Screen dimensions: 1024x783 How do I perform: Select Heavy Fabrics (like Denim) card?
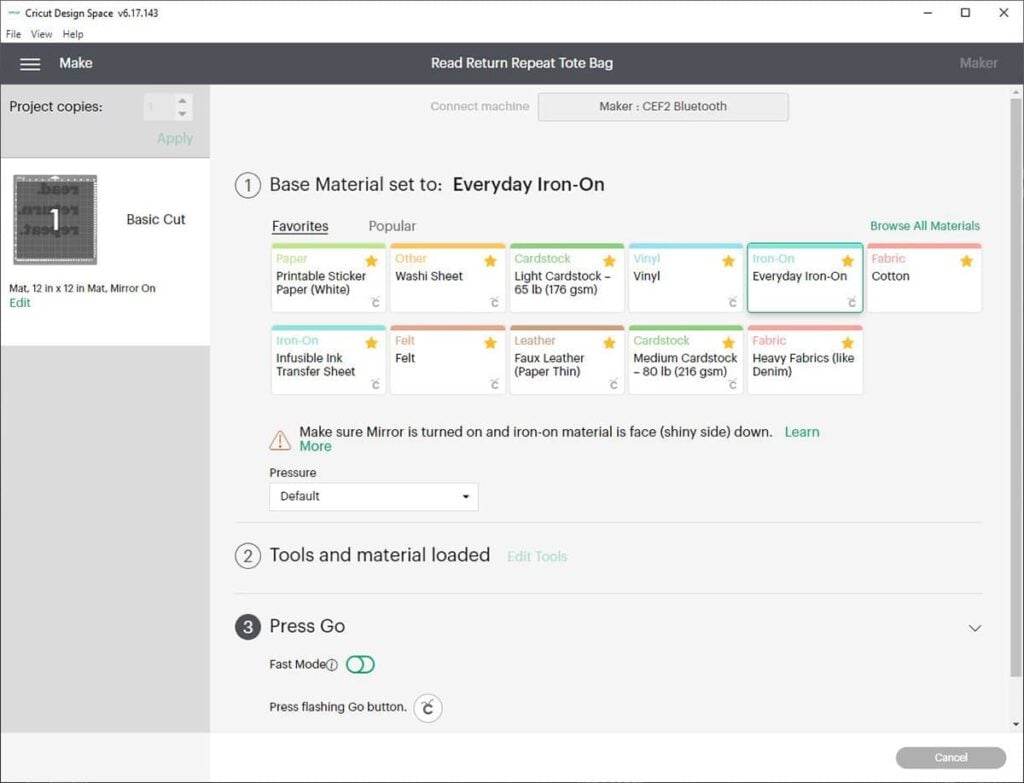coord(805,360)
